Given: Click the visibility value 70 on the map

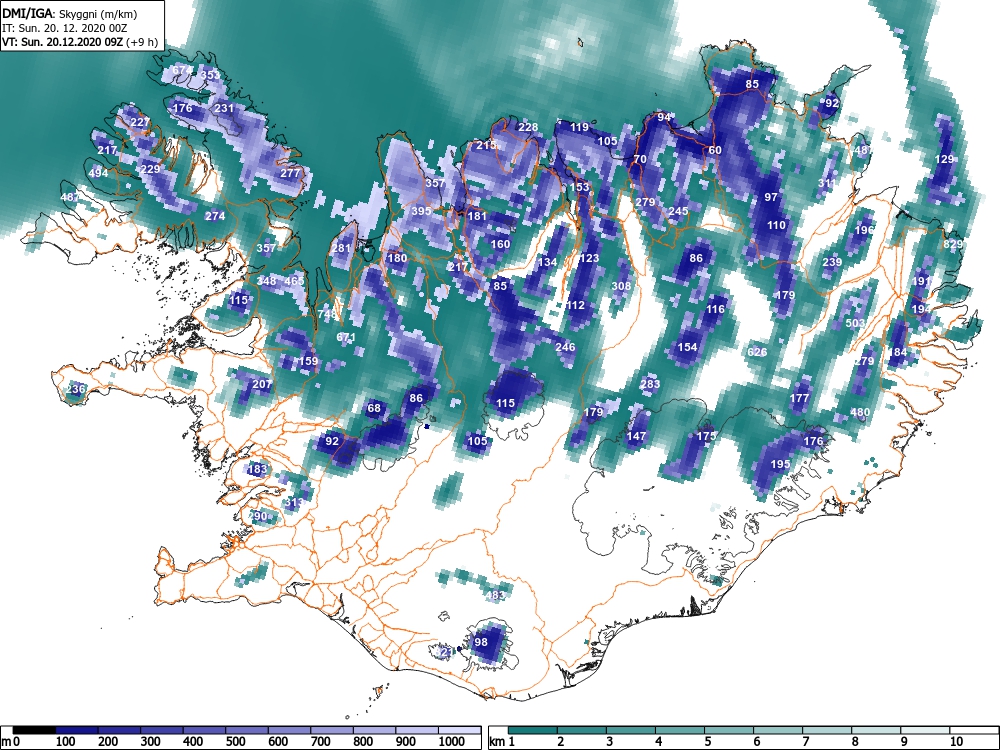Looking at the screenshot, I should 640,159.
